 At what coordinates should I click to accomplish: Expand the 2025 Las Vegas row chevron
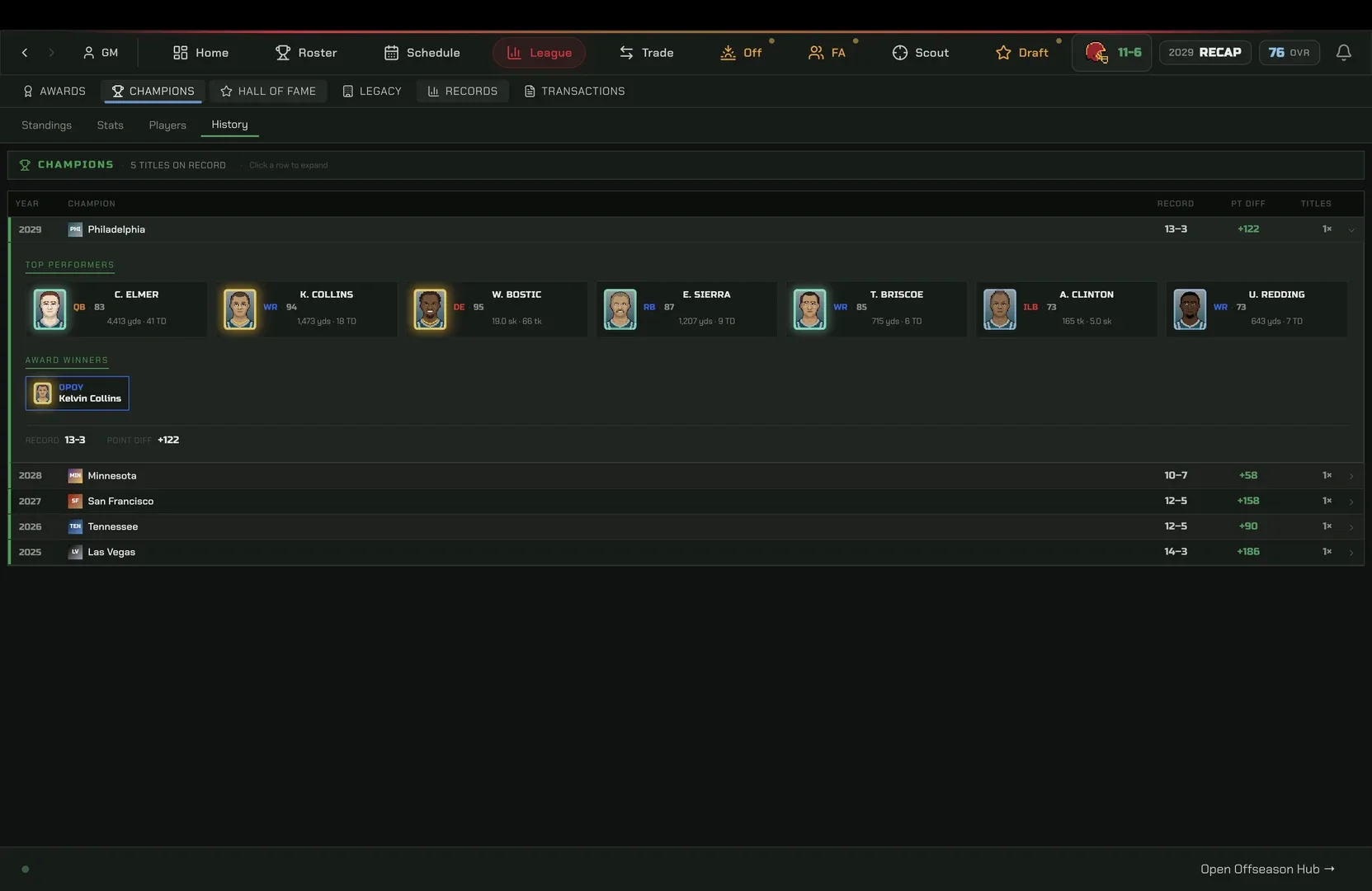(1351, 553)
